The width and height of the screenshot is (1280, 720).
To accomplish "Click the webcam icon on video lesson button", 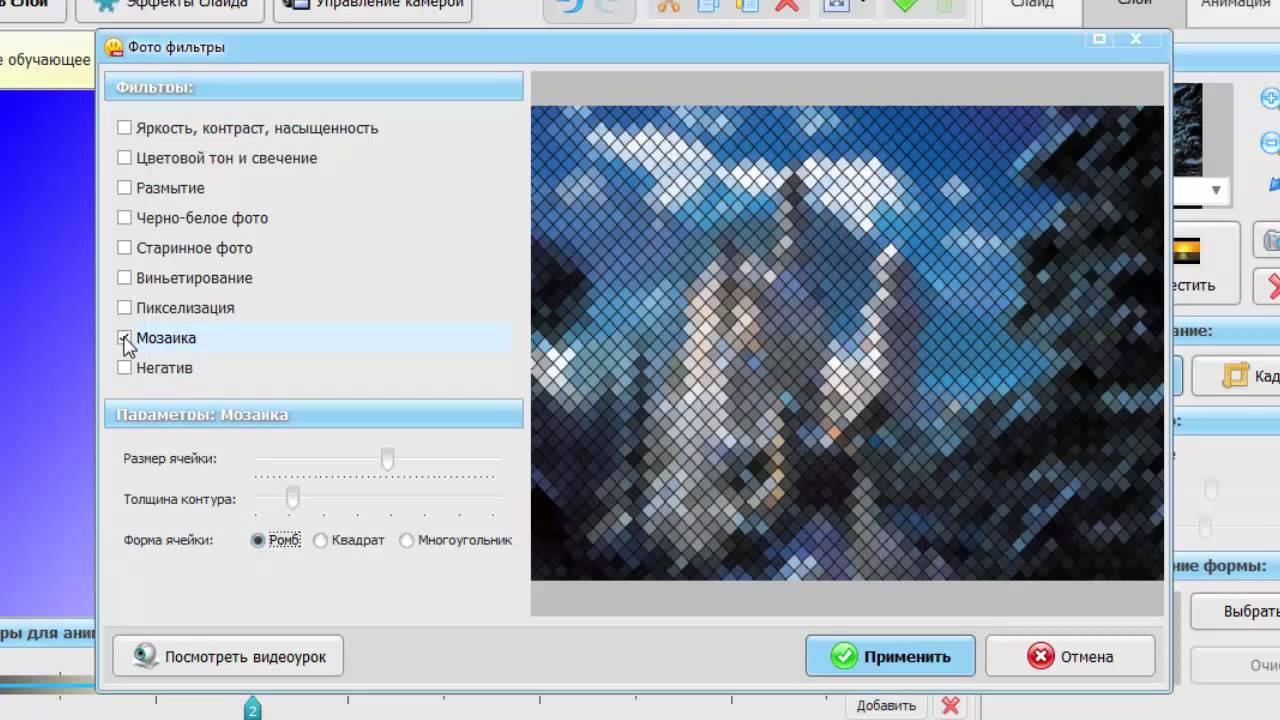I will (x=146, y=656).
